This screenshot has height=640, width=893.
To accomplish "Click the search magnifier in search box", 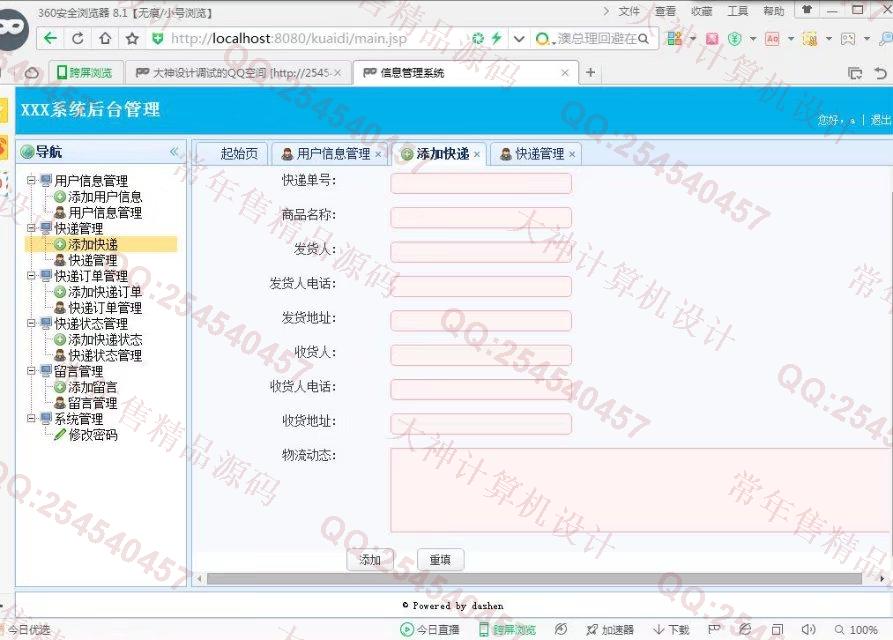I will (644, 39).
